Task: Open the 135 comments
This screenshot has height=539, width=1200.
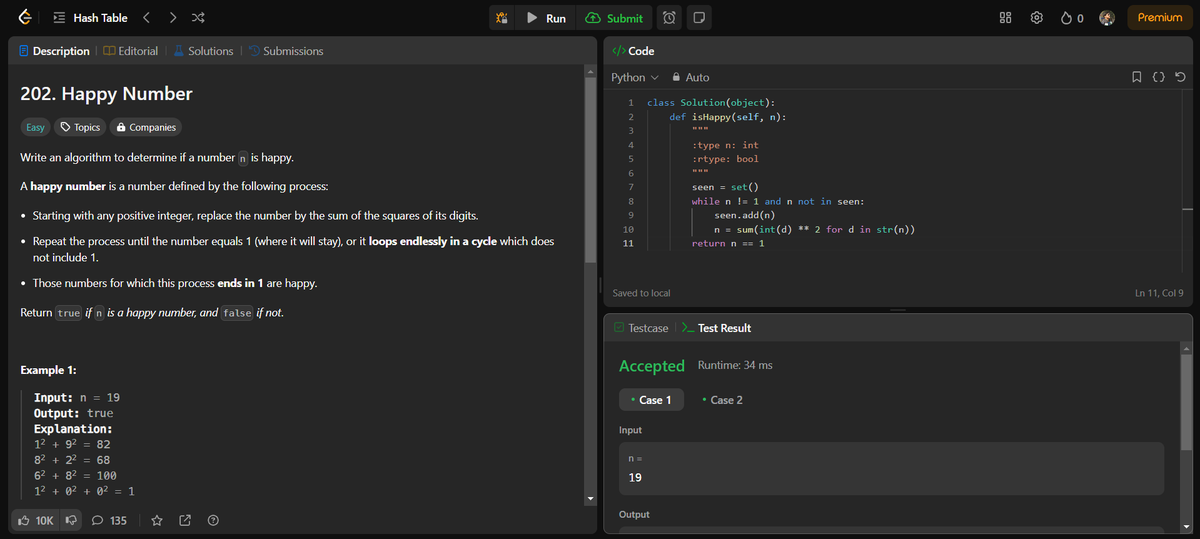Action: [109, 520]
